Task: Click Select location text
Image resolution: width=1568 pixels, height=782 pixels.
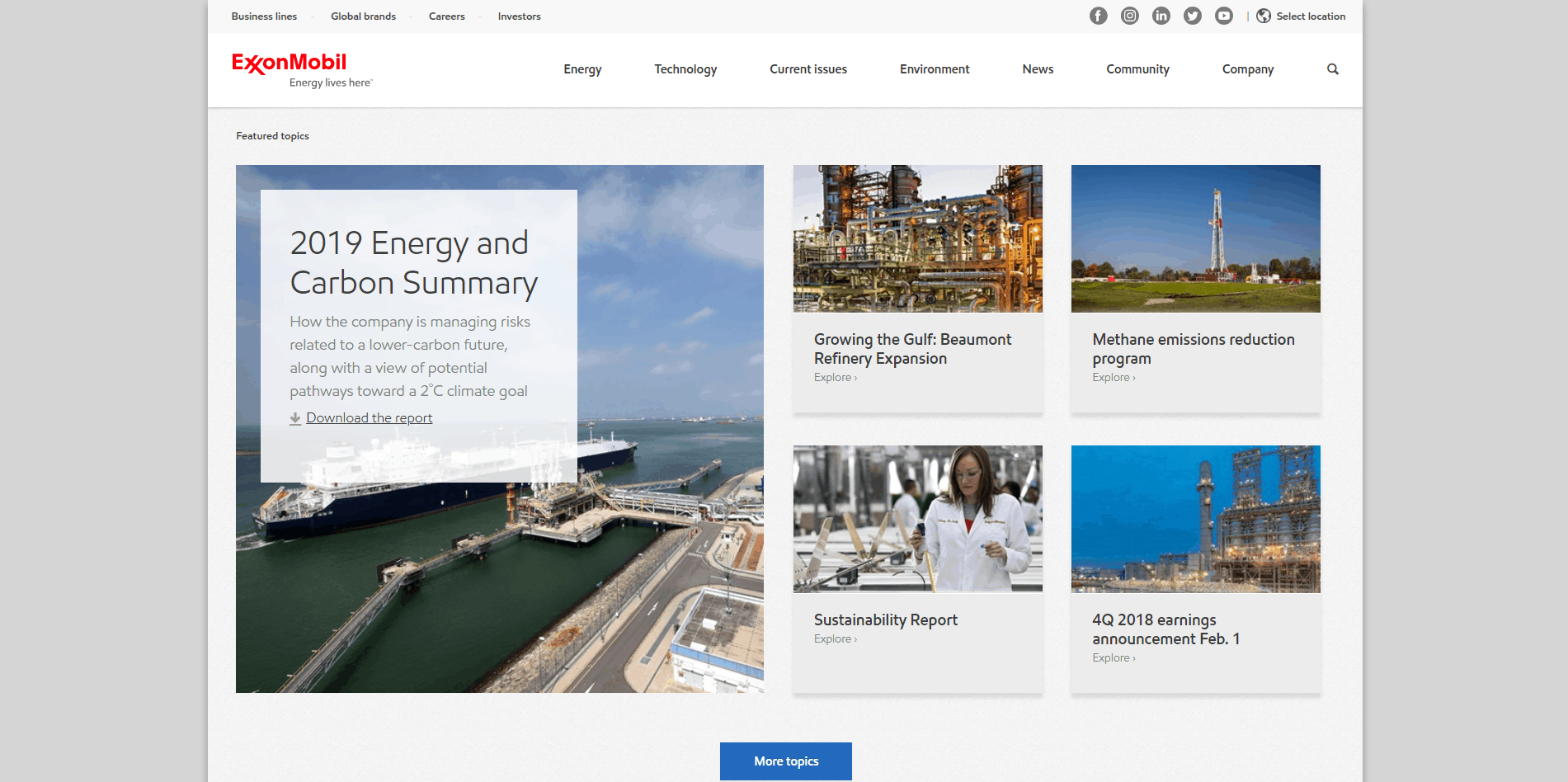Action: click(x=1311, y=16)
